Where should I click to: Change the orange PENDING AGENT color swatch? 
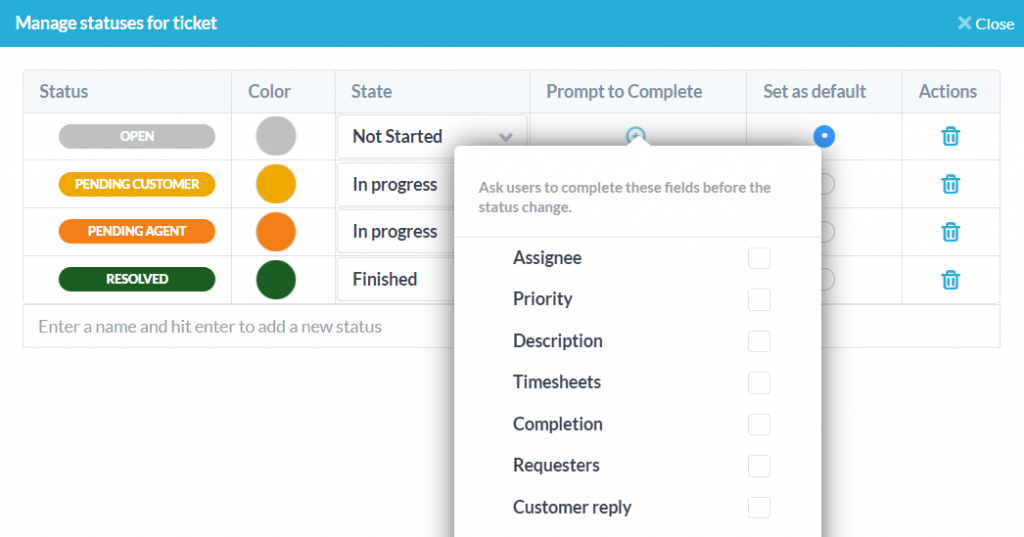[x=276, y=232]
